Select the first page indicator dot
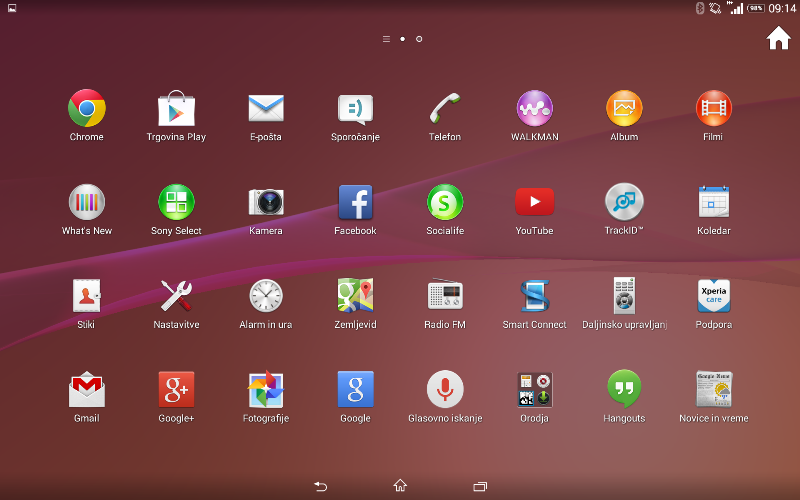800x500 pixels. click(403, 39)
